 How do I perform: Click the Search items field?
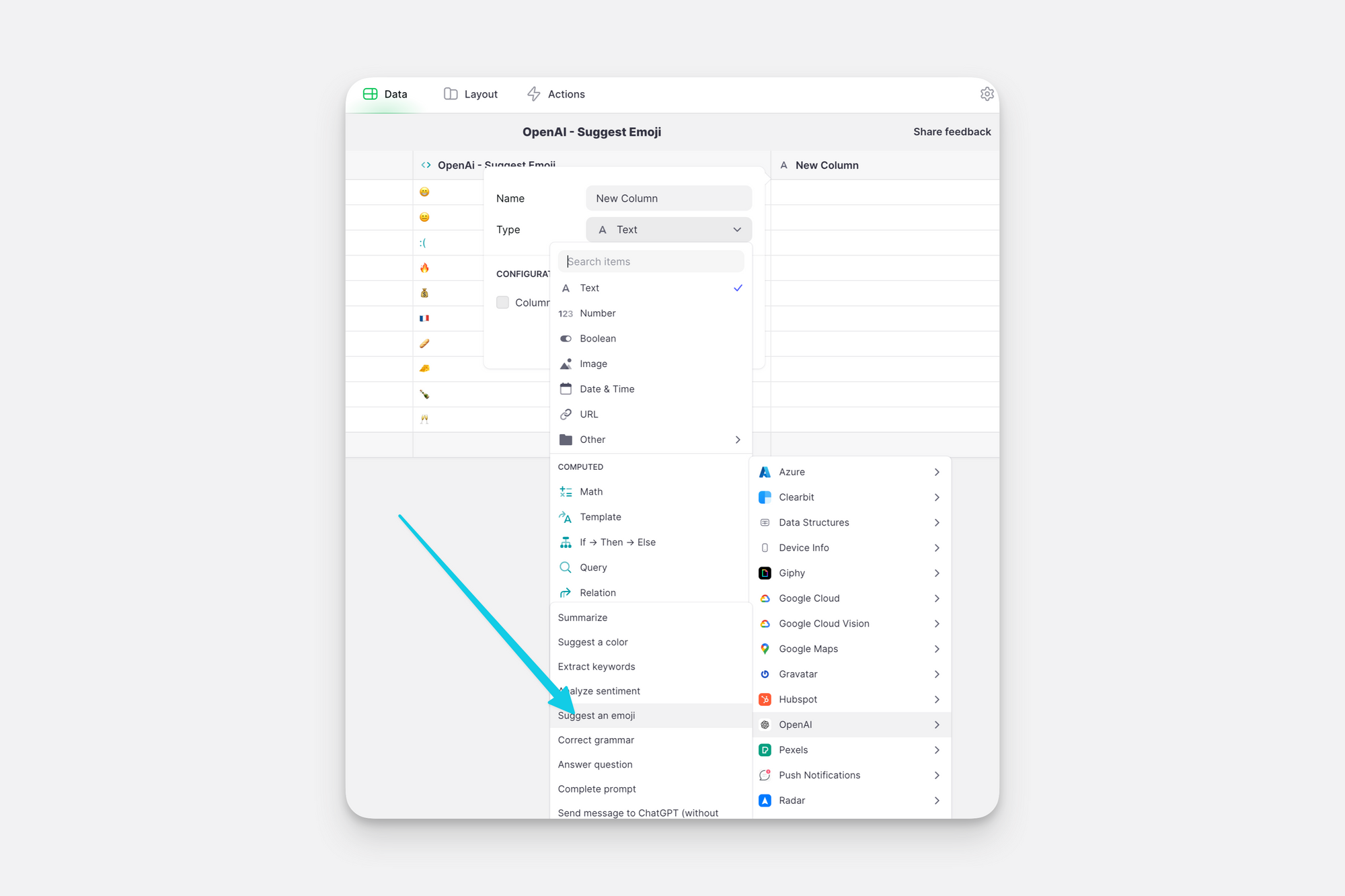[x=651, y=261]
